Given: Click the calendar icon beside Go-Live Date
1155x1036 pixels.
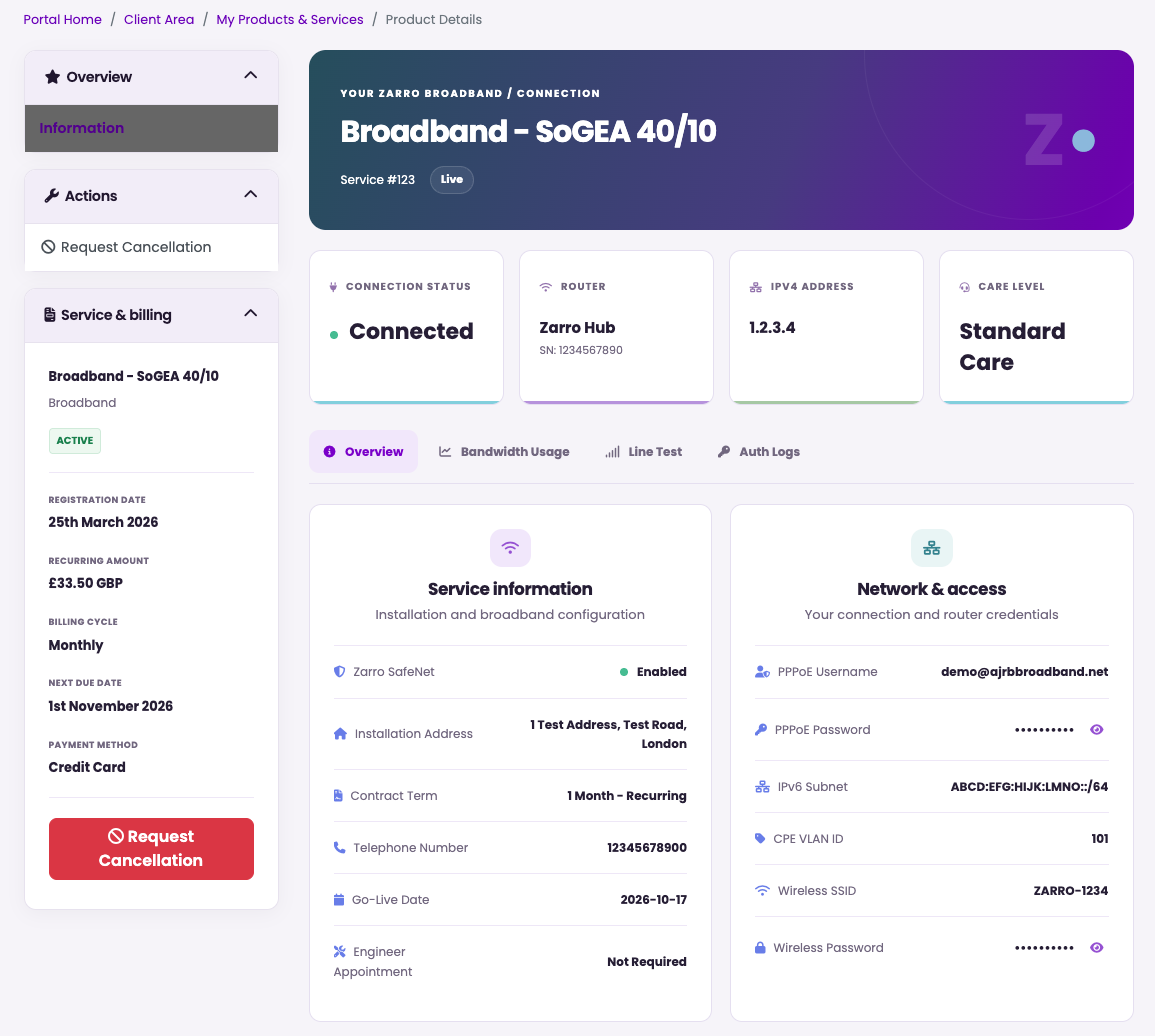Looking at the screenshot, I should click(339, 900).
